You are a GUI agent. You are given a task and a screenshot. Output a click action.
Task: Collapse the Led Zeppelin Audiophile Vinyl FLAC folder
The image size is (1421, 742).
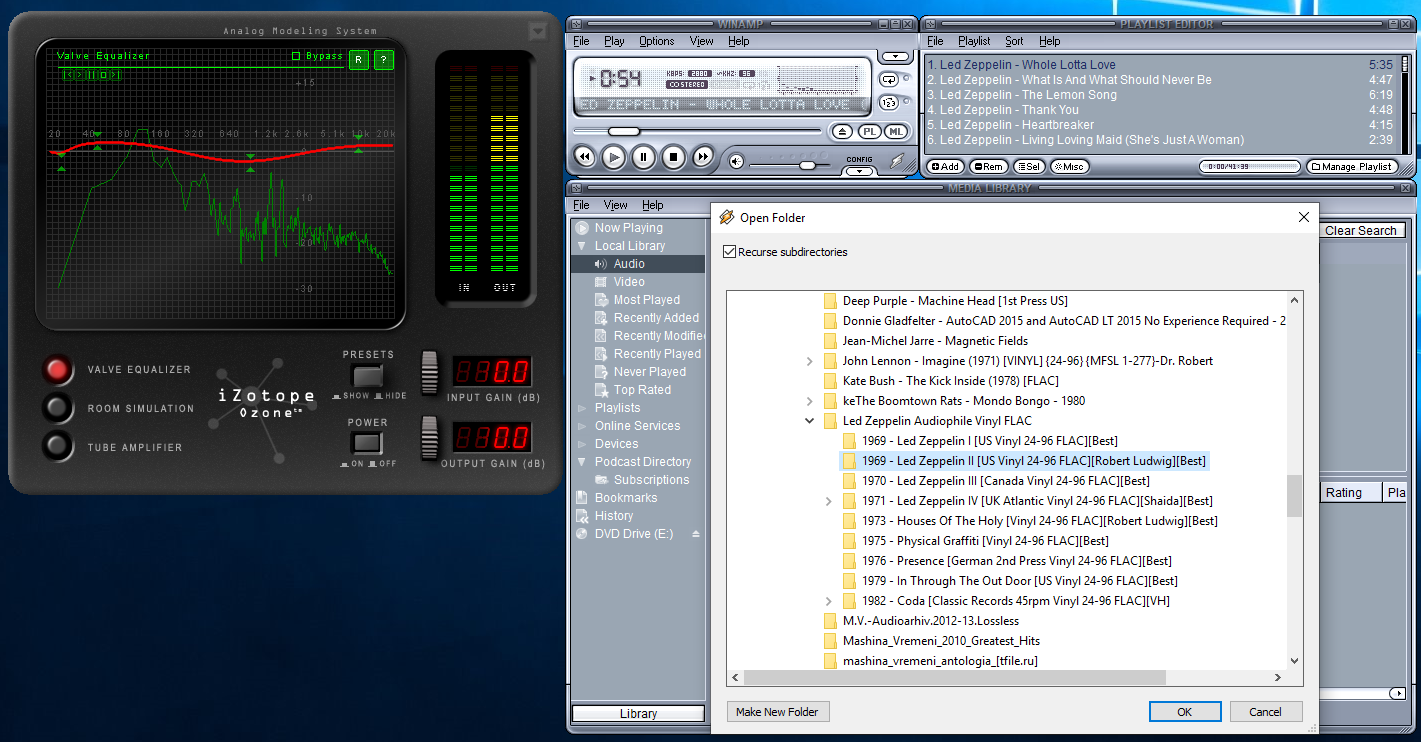coord(810,421)
